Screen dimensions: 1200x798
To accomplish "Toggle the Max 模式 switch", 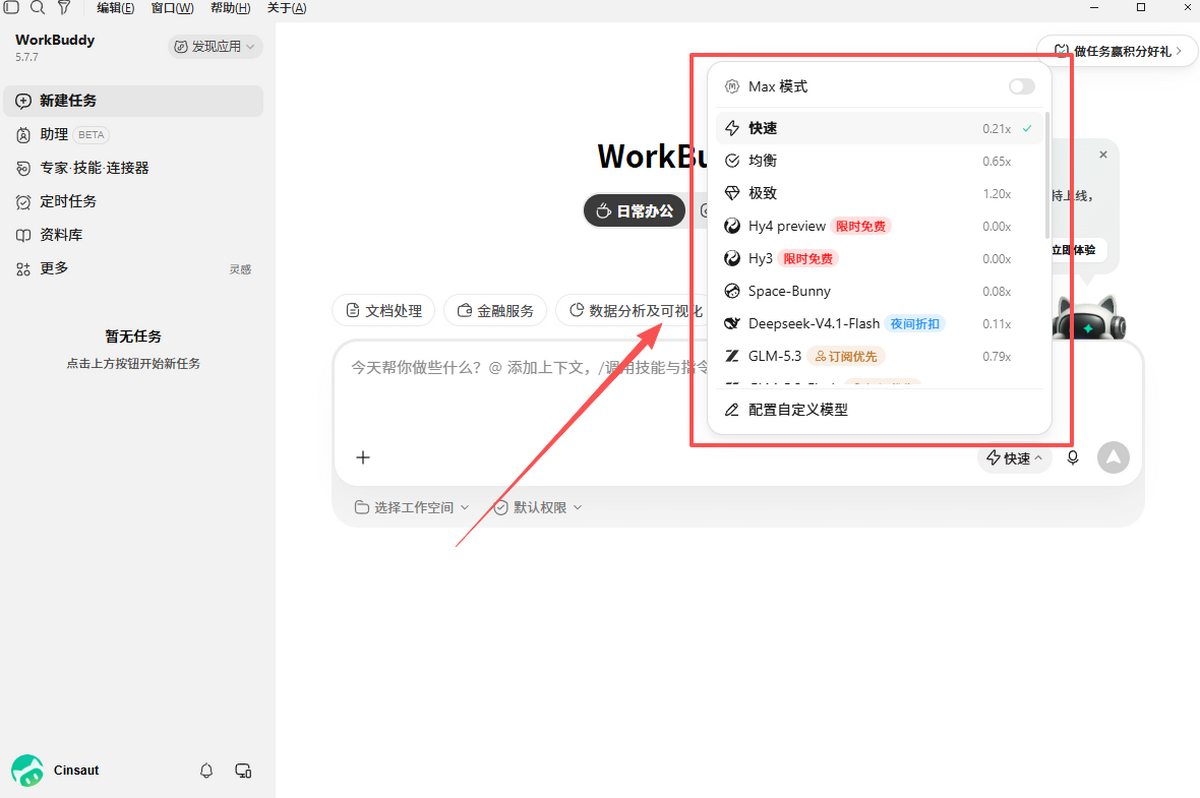I will coord(1022,87).
